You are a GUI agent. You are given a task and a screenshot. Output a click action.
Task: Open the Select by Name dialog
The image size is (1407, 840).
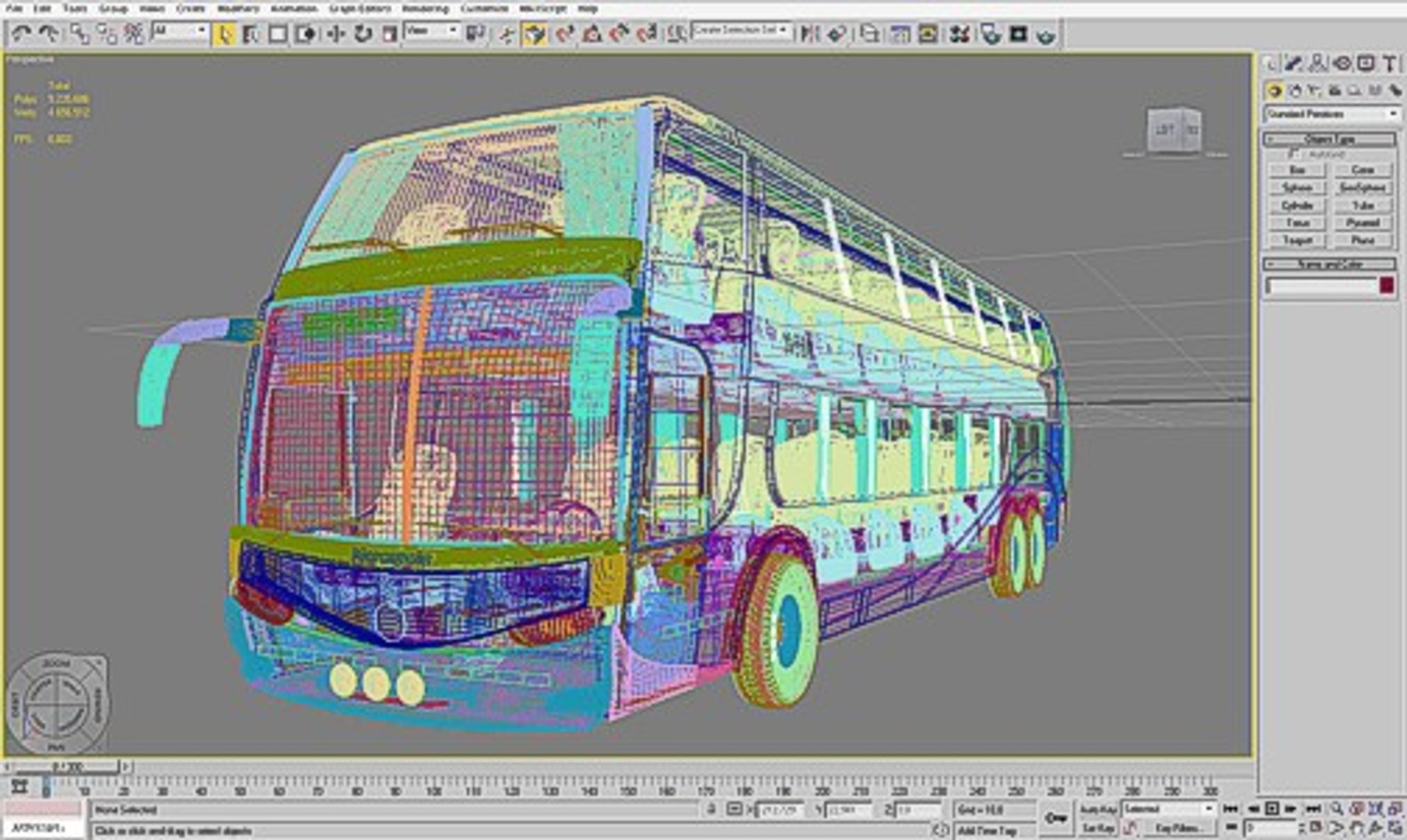[x=251, y=33]
